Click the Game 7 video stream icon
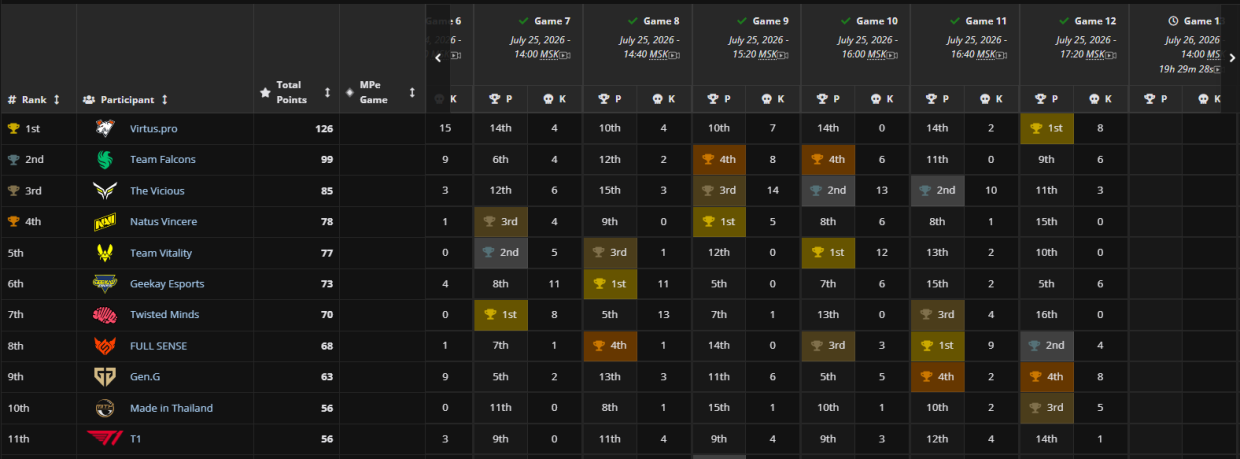The height and width of the screenshot is (459, 1240). pos(566,55)
